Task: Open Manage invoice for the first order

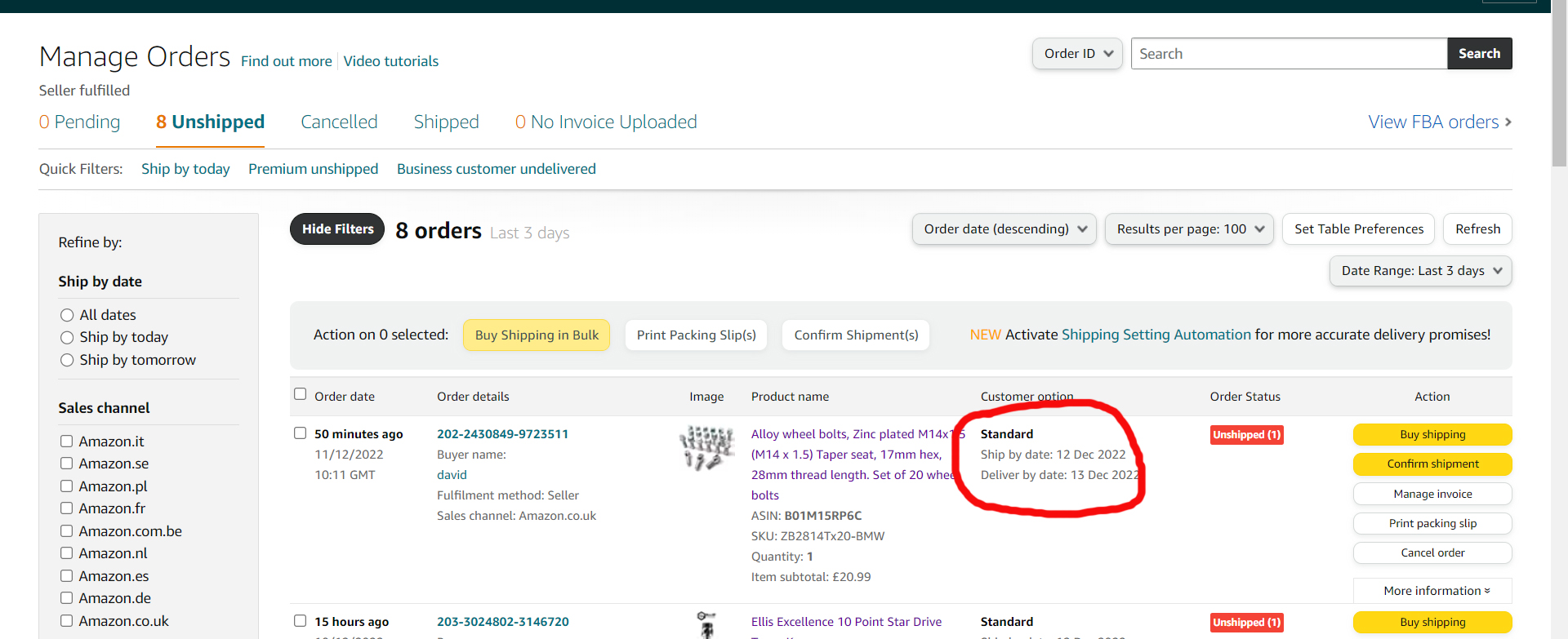Action: (x=1432, y=494)
